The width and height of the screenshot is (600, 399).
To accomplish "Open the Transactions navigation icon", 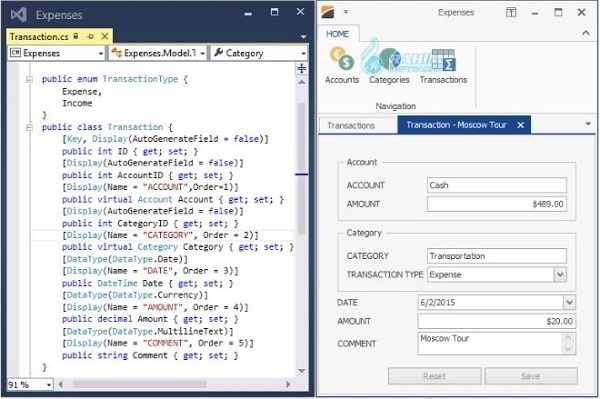I will 443,65.
